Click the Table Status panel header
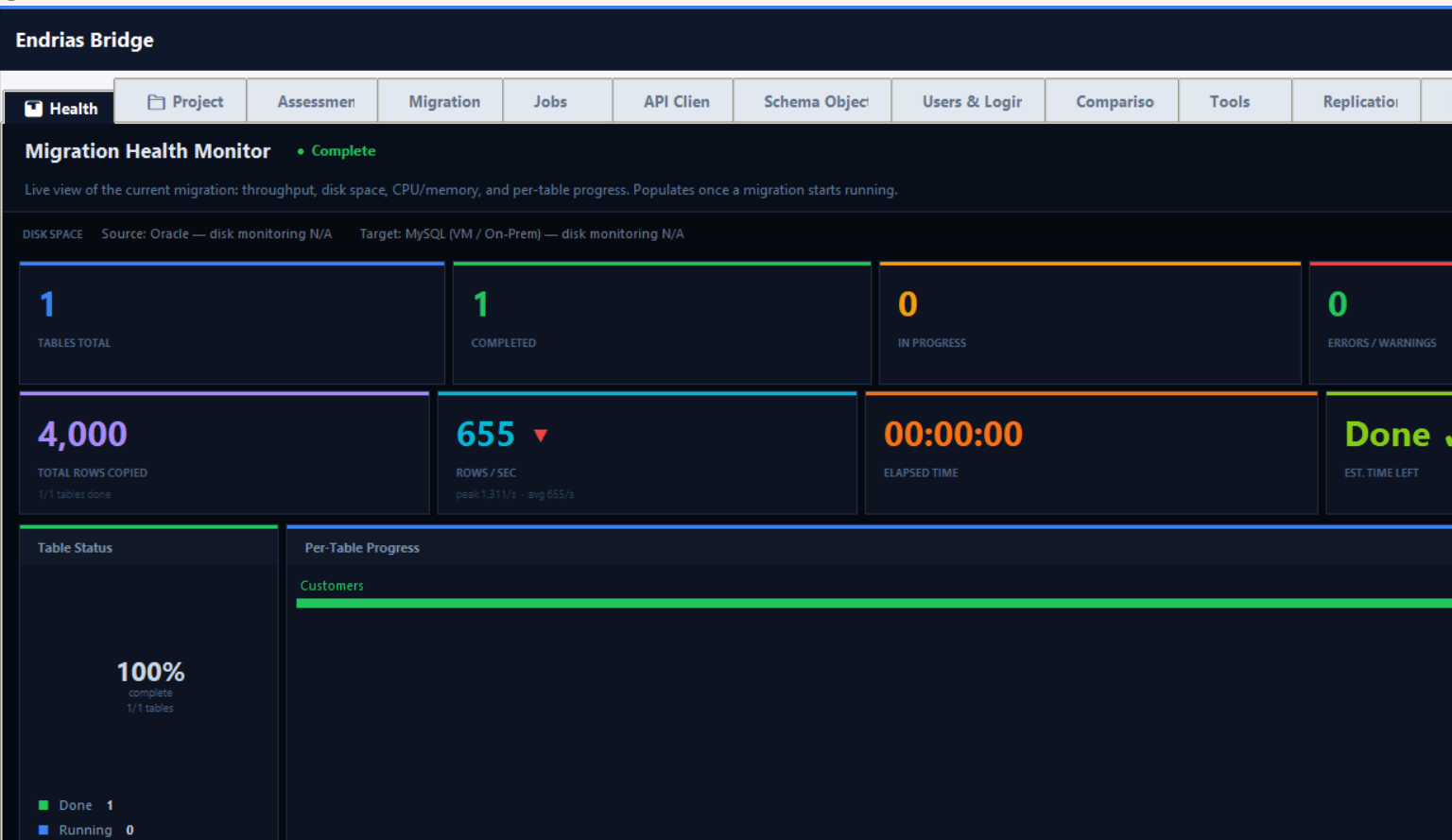Screen dimensions: 1452x840 [148, 547]
